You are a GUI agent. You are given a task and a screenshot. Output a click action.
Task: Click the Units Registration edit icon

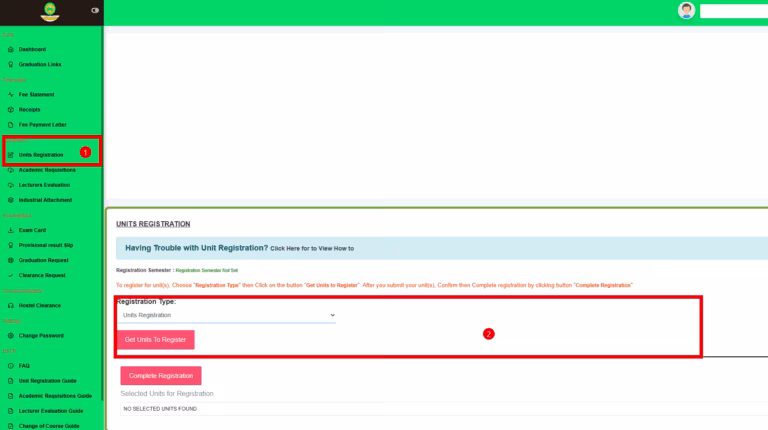(x=11, y=155)
